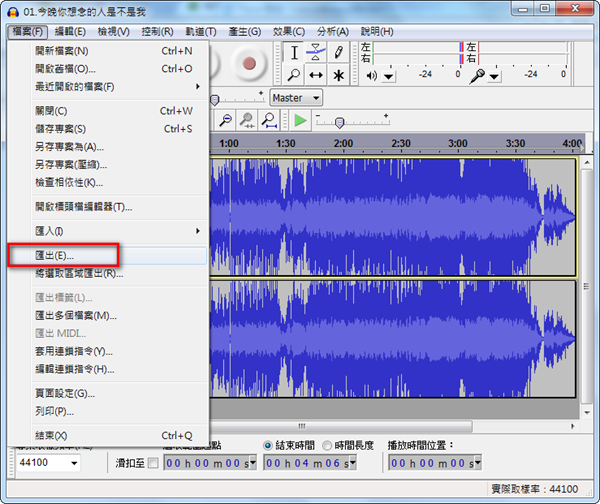The image size is (600, 504).
Task: Open the Master device dropdown
Action: [x=297, y=98]
